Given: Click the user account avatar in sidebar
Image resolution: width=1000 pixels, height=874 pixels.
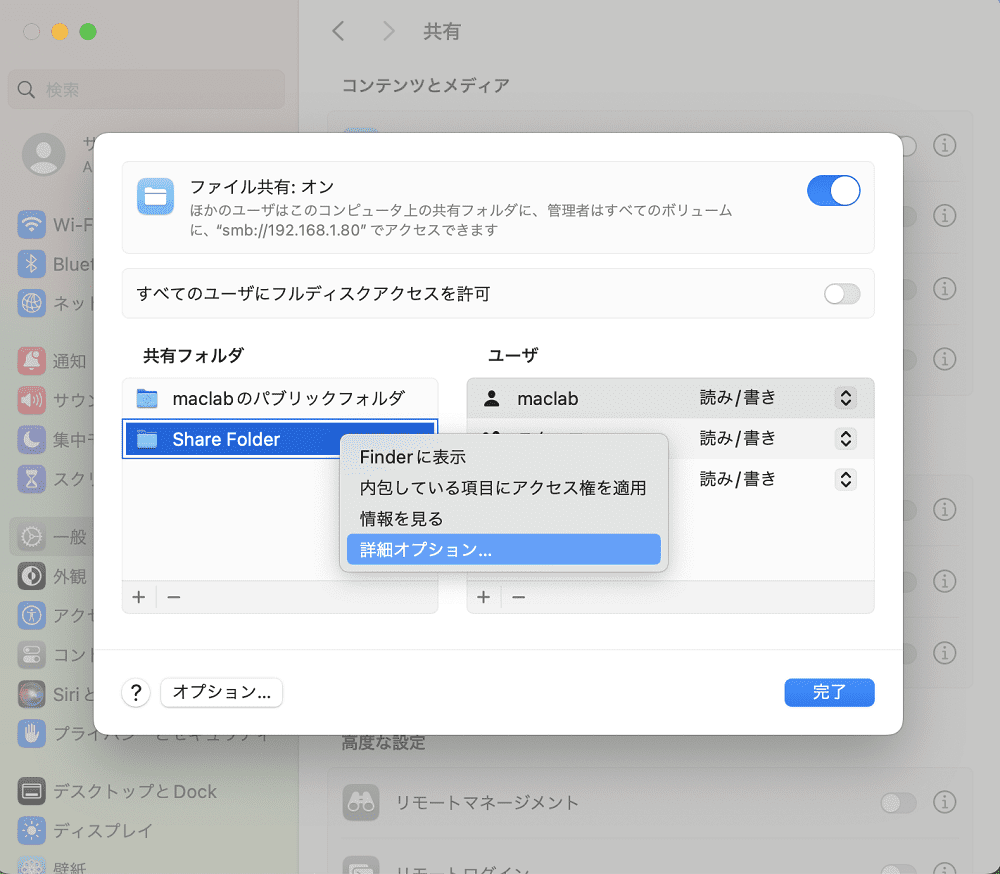Looking at the screenshot, I should (x=43, y=154).
